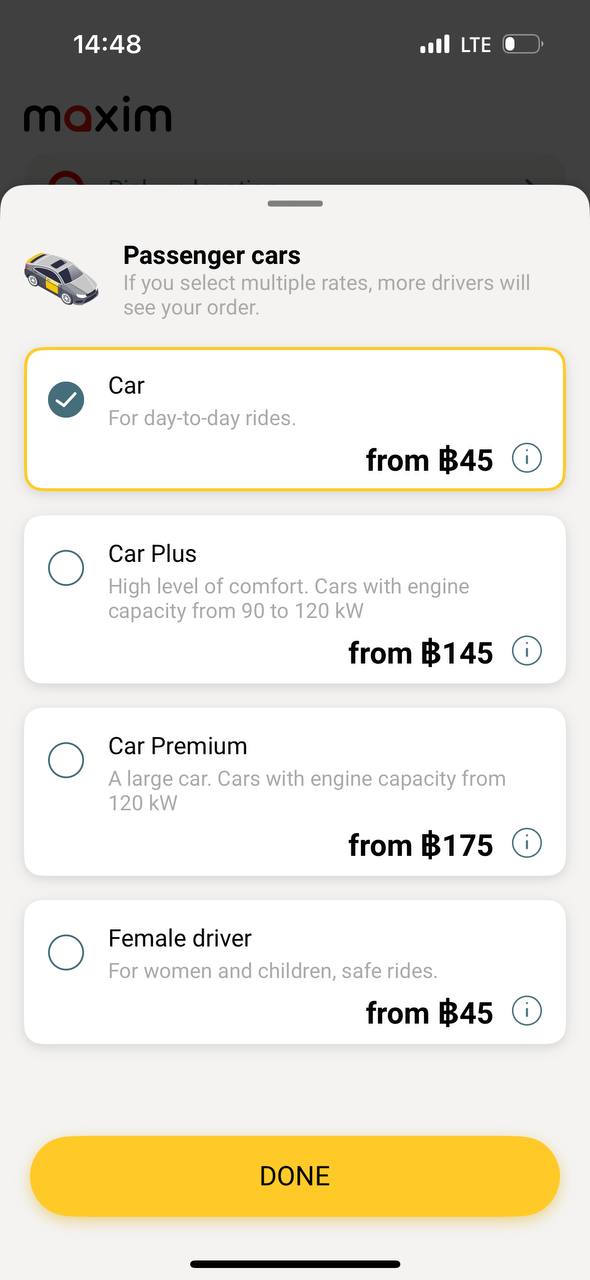Screen dimensions: 590x1280
Task: Open info icon for Car rate
Action: 527,458
